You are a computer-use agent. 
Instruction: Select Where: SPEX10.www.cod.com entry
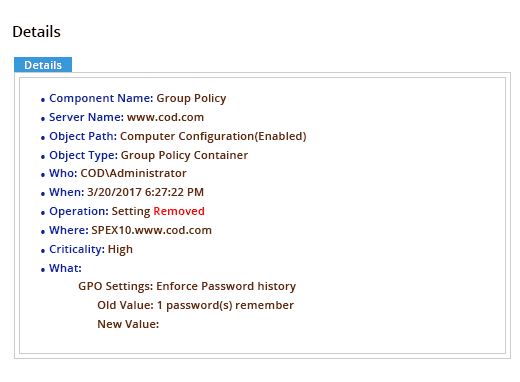click(x=131, y=230)
